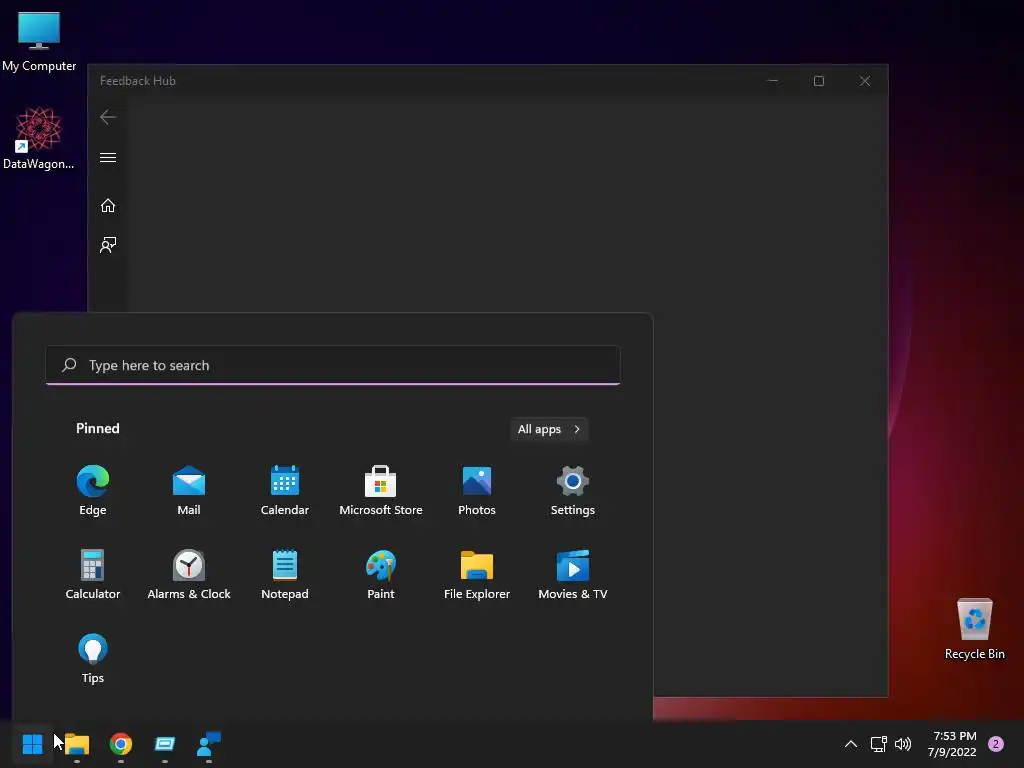Switch to the blue window app on taskbar
1024x768 pixels.
(165, 744)
